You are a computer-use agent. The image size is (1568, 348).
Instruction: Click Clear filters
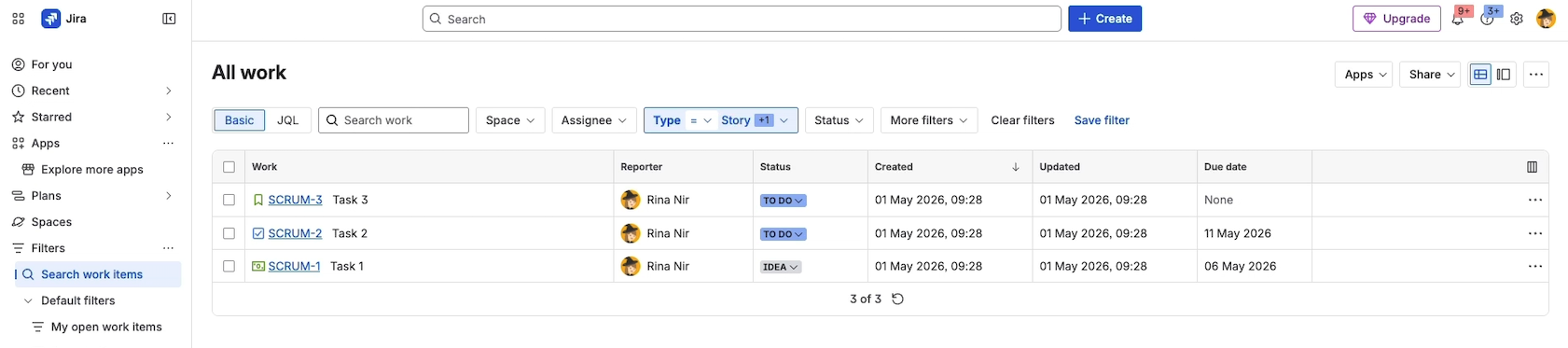[x=1022, y=120]
